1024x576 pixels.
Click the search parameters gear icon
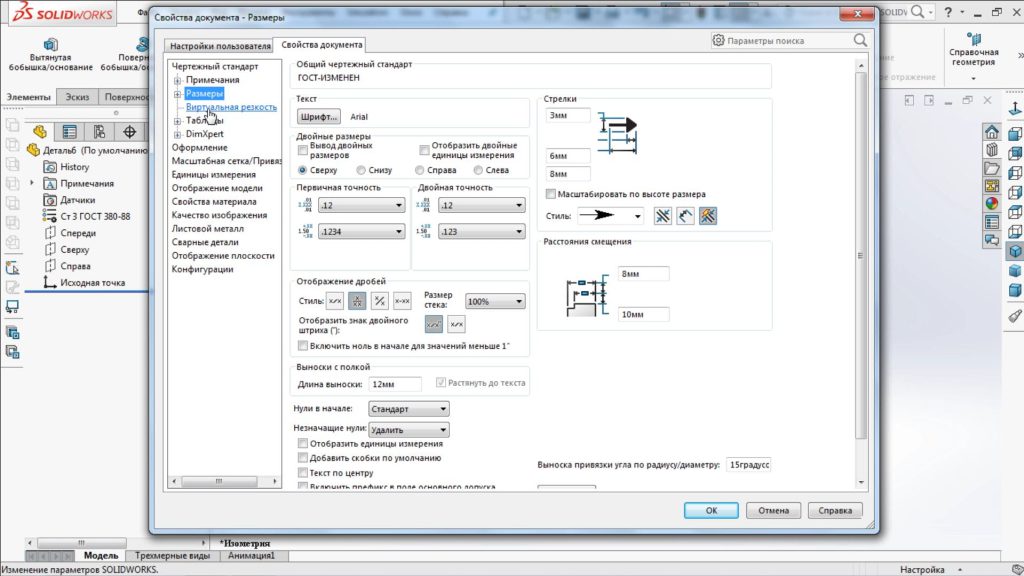[x=718, y=40]
